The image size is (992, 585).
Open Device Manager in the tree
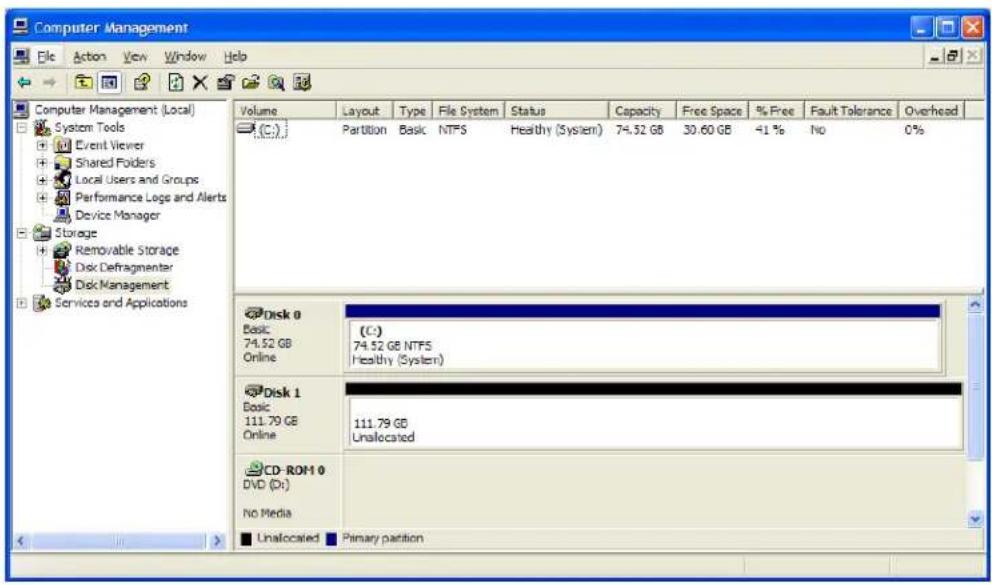coord(117,215)
